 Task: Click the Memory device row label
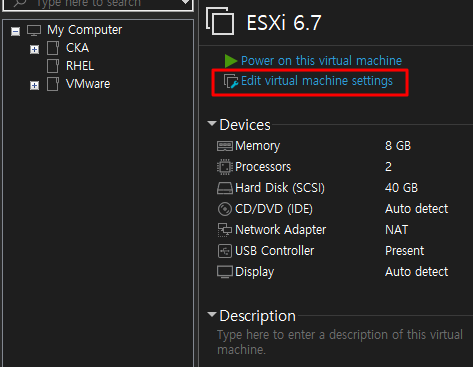[257, 146]
